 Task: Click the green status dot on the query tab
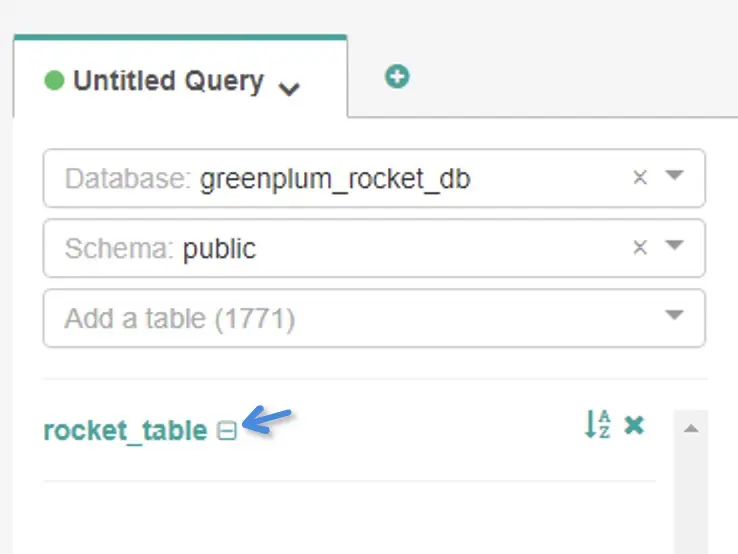tap(55, 81)
